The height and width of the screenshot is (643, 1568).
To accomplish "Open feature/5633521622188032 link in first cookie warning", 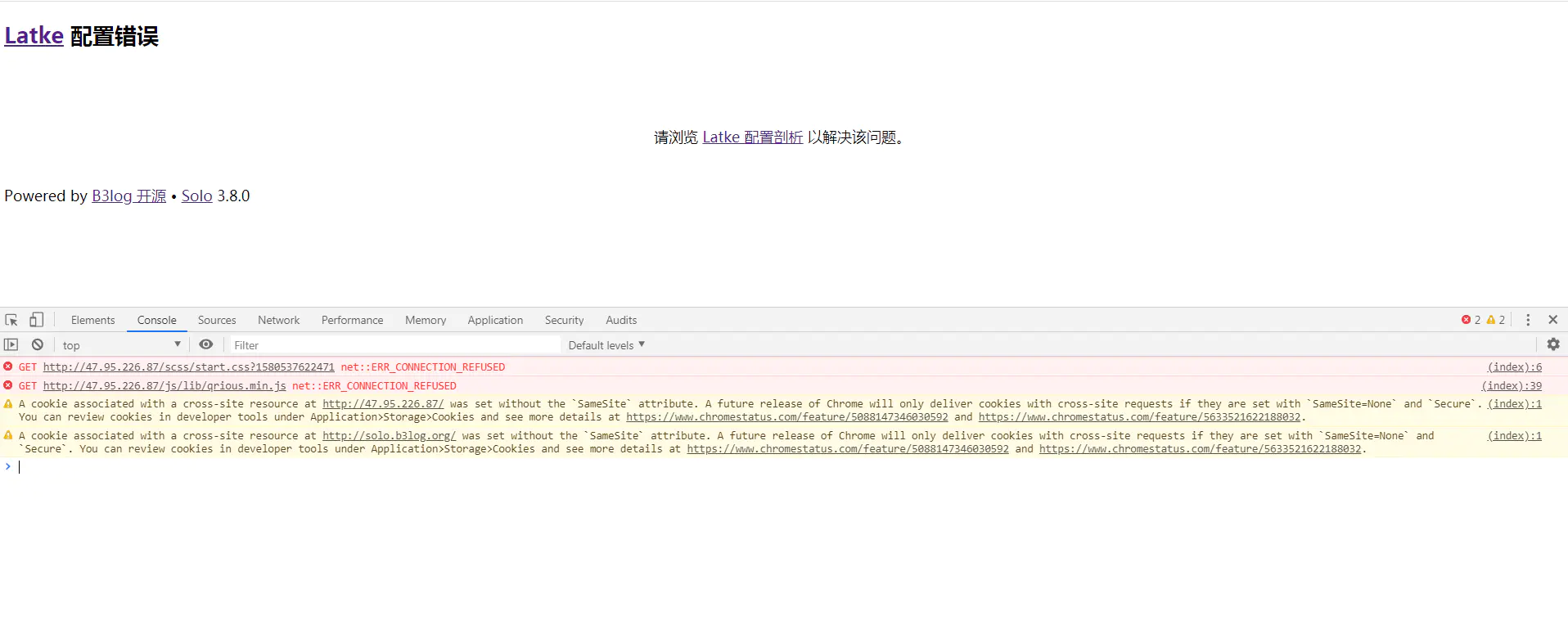I will click(x=1139, y=417).
